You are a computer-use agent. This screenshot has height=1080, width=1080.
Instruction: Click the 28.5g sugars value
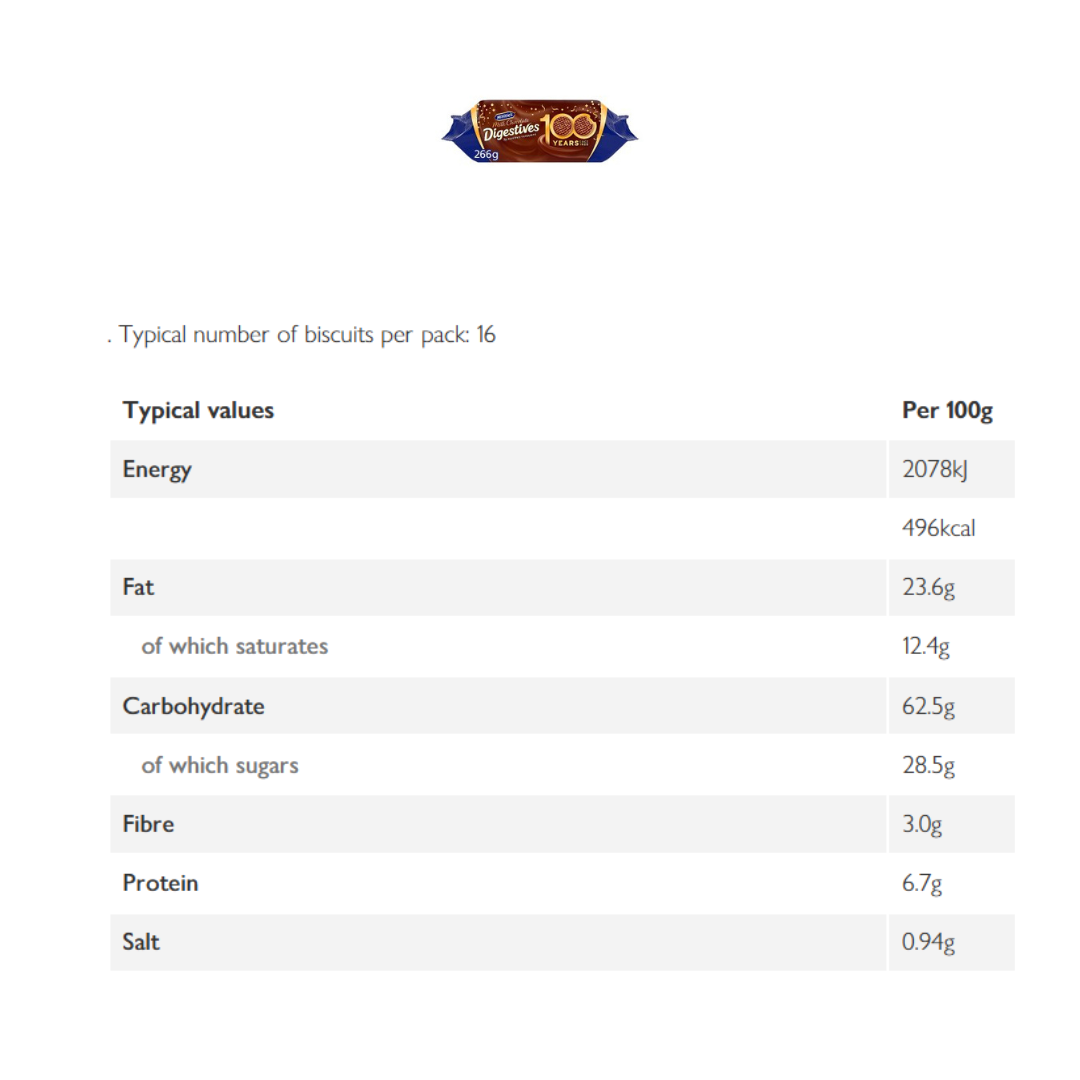[928, 765]
